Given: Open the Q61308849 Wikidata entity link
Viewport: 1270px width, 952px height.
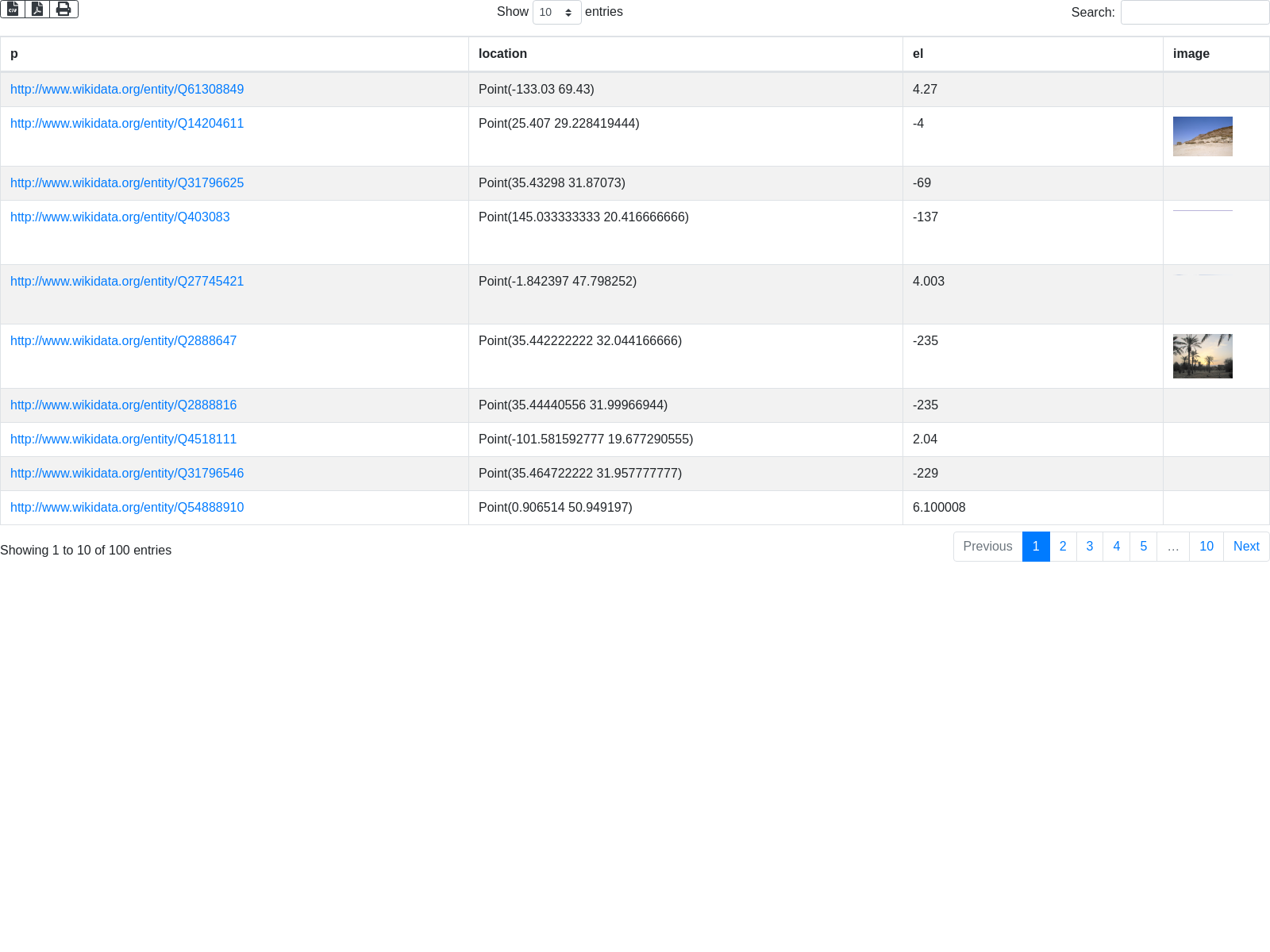Looking at the screenshot, I should click(x=127, y=90).
